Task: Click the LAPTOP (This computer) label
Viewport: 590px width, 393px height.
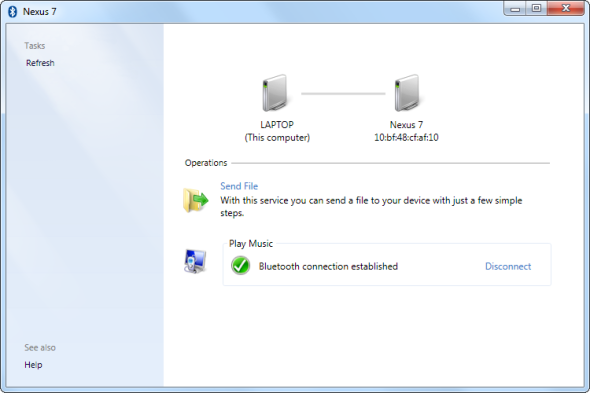Action: (x=277, y=131)
